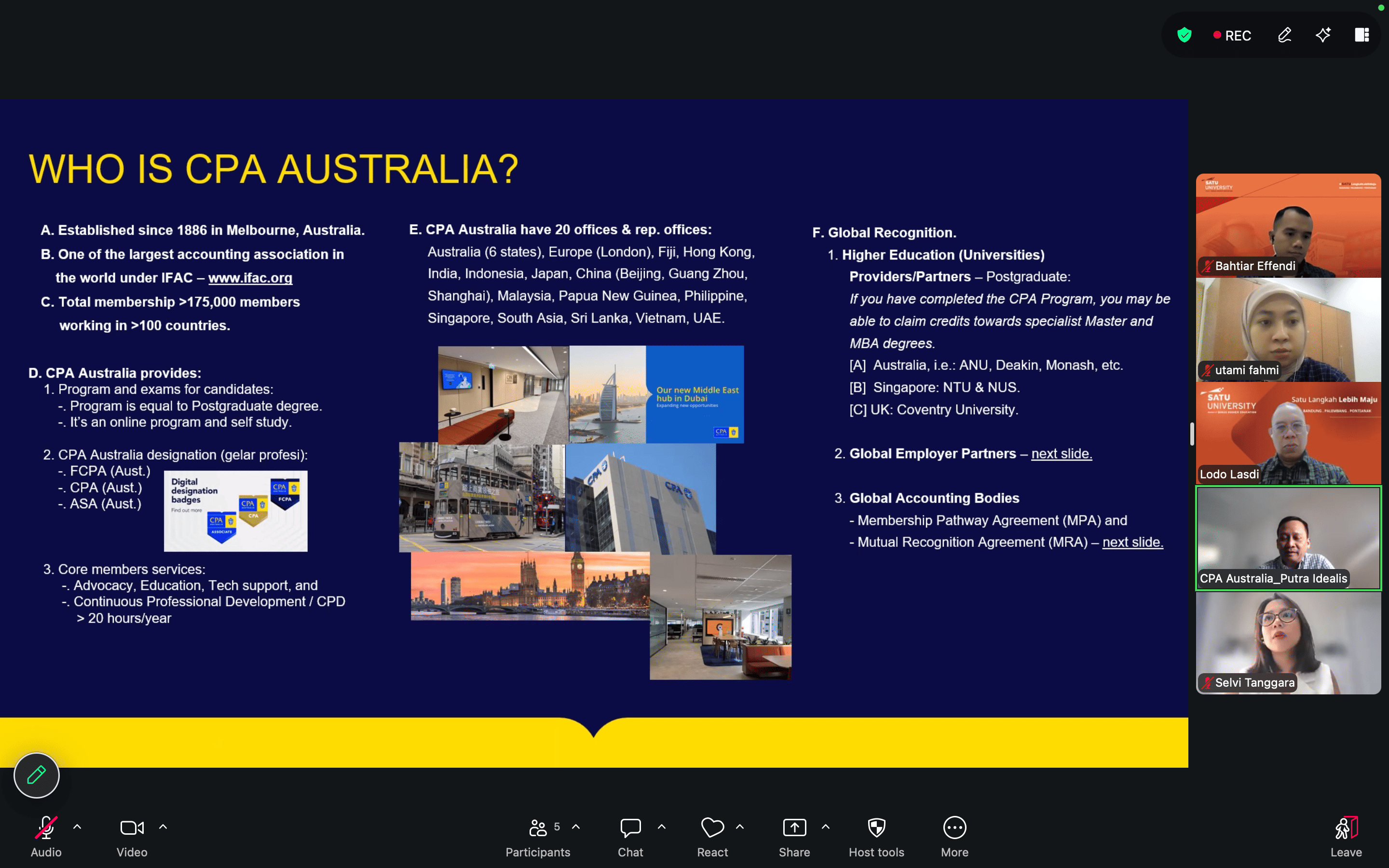1389x868 pixels.
Task: Click the Hong Kong tram photo
Action: pyautogui.click(x=481, y=497)
